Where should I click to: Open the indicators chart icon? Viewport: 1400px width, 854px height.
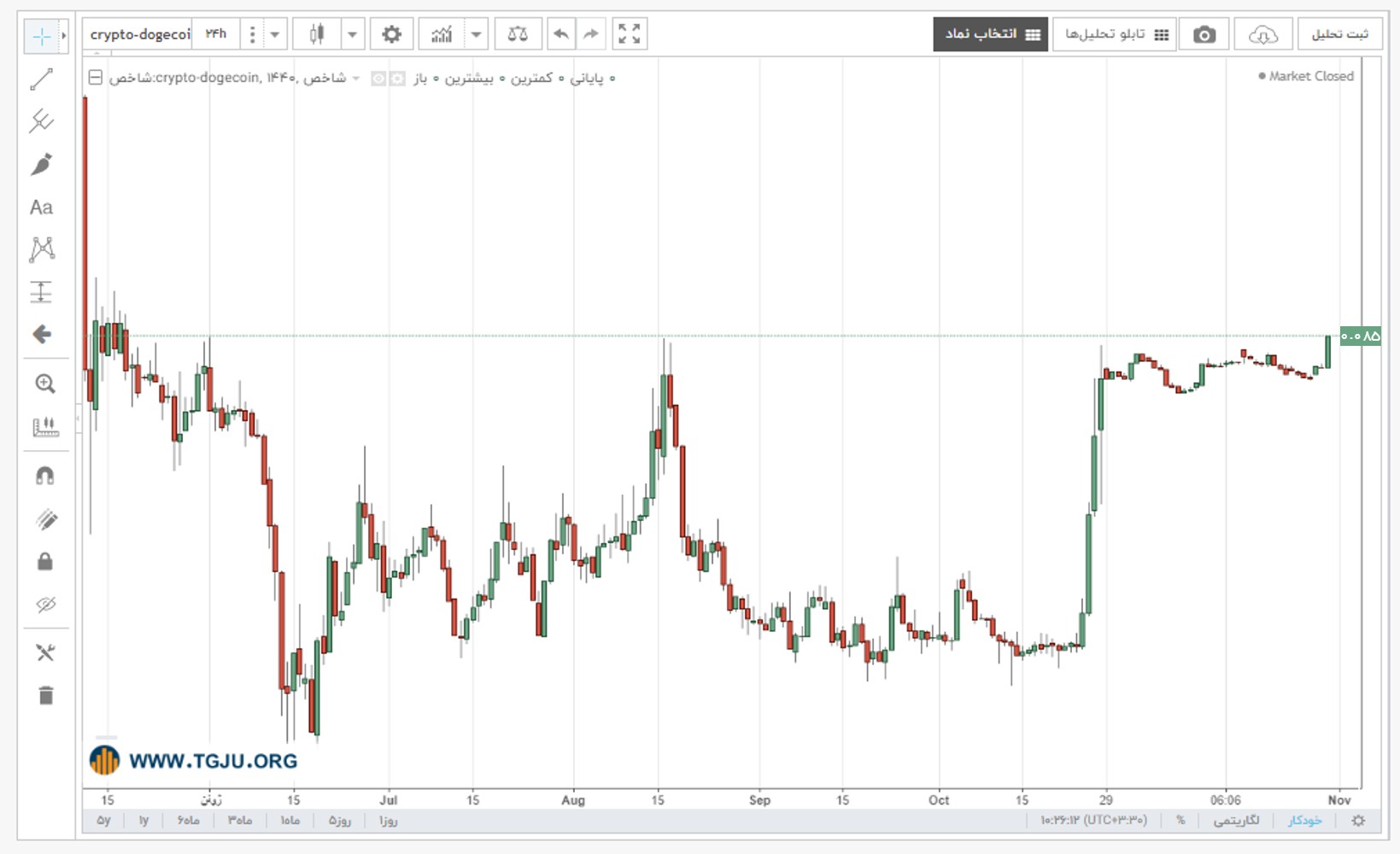tap(442, 34)
